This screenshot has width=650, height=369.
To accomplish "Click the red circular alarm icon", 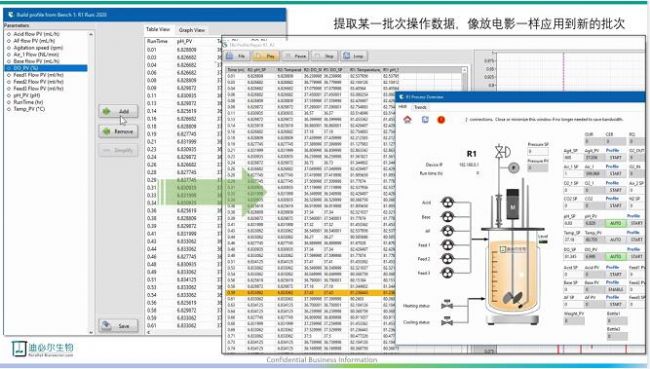I will pyautogui.click(x=441, y=120).
